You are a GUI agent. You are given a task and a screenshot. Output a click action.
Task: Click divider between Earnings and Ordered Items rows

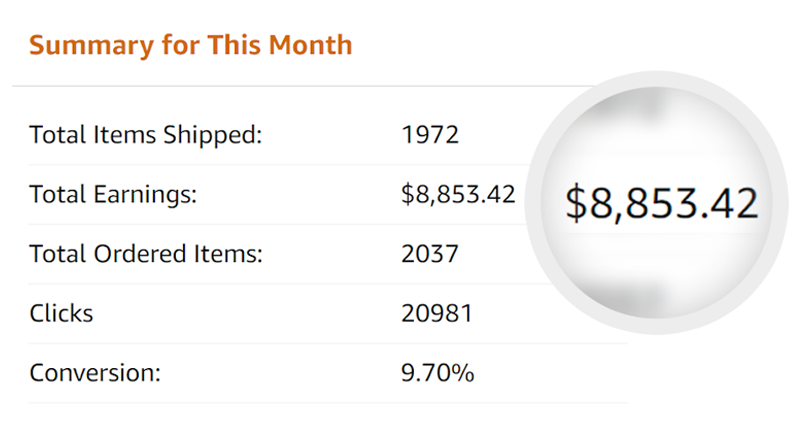coord(280,224)
